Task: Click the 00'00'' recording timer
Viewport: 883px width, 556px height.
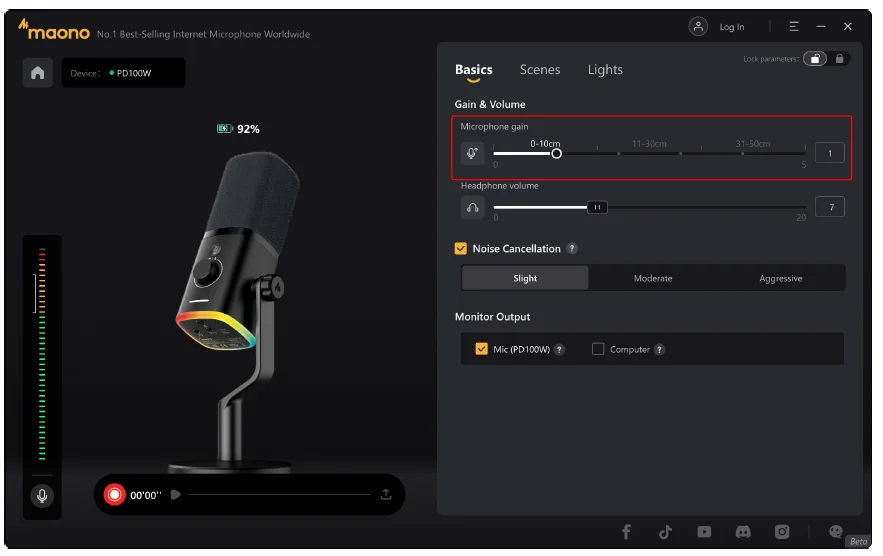Action: pyautogui.click(x=145, y=495)
